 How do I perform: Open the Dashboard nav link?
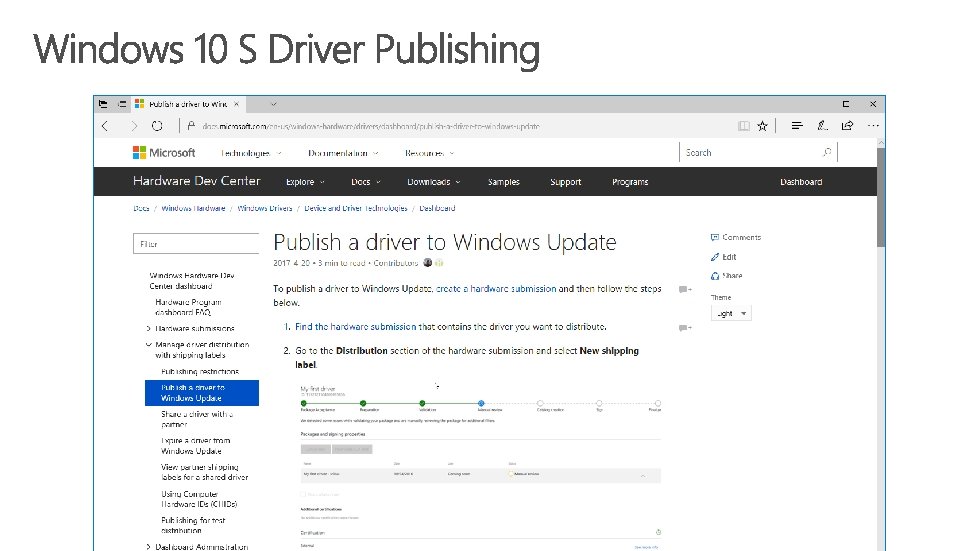tap(801, 182)
